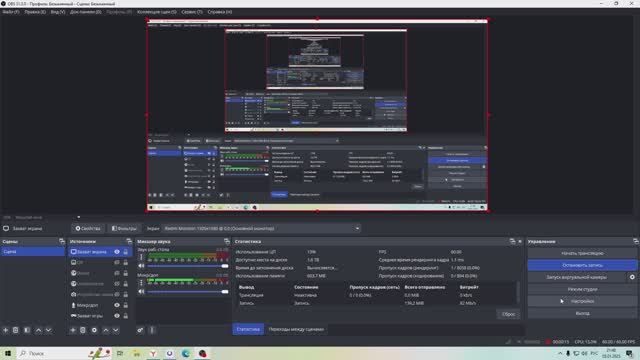
Task: Toggle visibility eye of Микрофон source
Action: (117, 305)
